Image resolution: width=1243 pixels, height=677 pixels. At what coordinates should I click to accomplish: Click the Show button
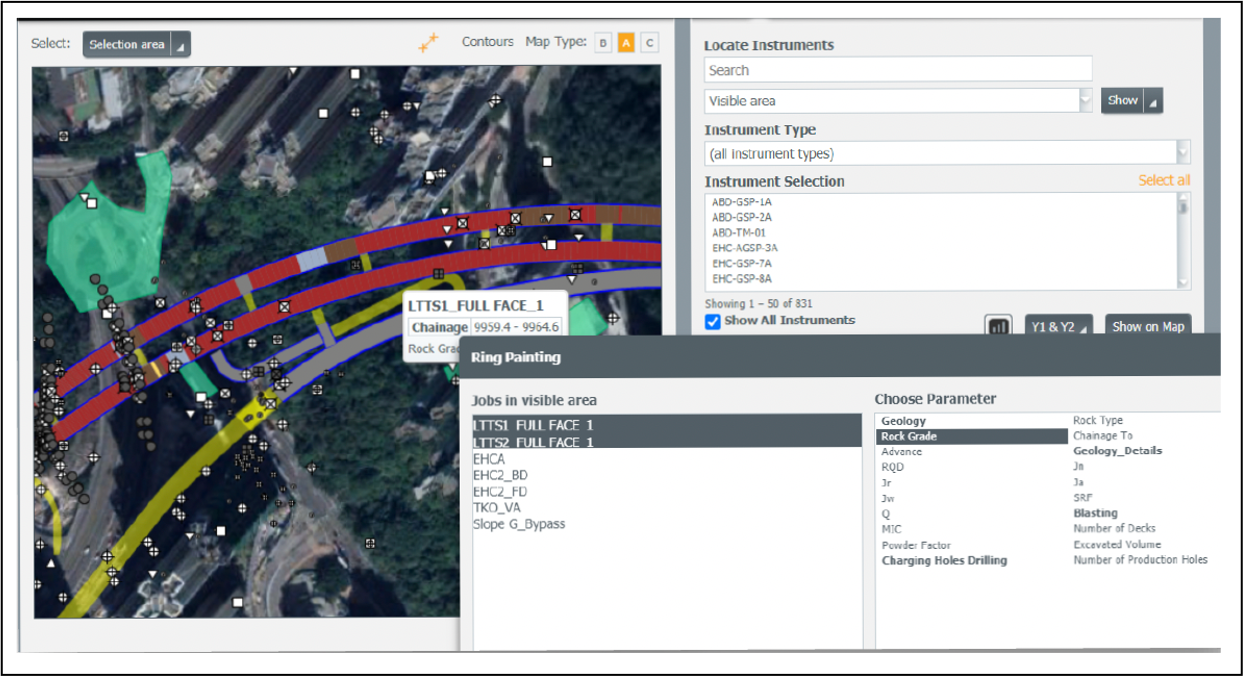(x=1132, y=100)
